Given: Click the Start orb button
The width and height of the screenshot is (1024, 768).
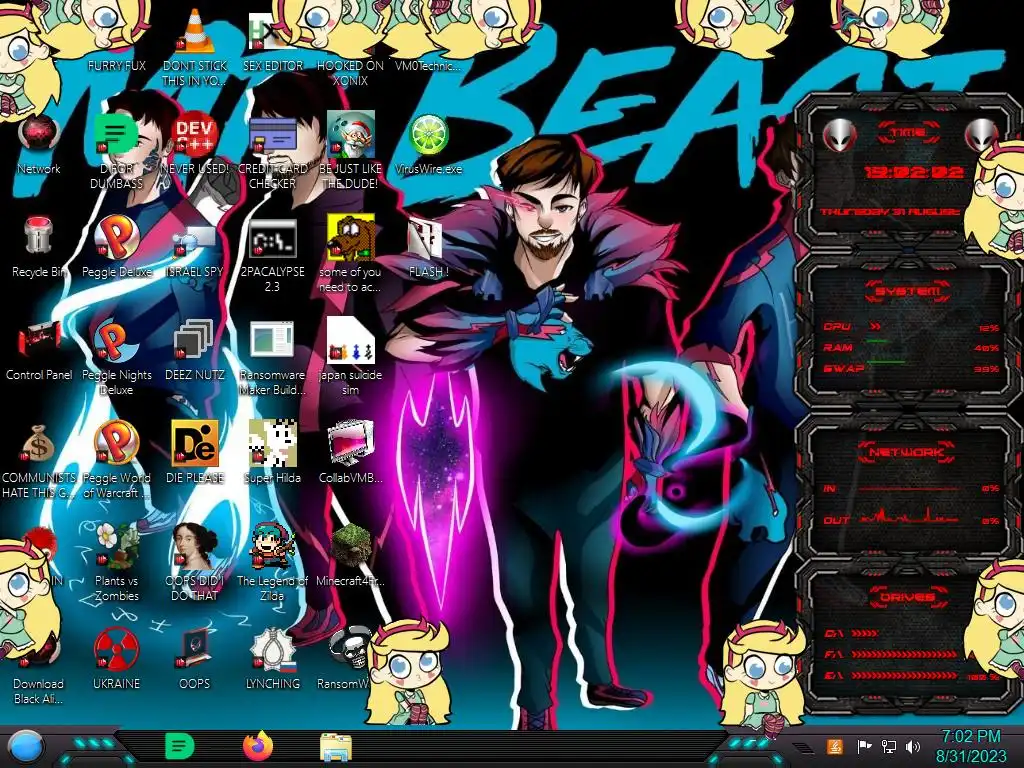Looking at the screenshot, I should (x=27, y=747).
